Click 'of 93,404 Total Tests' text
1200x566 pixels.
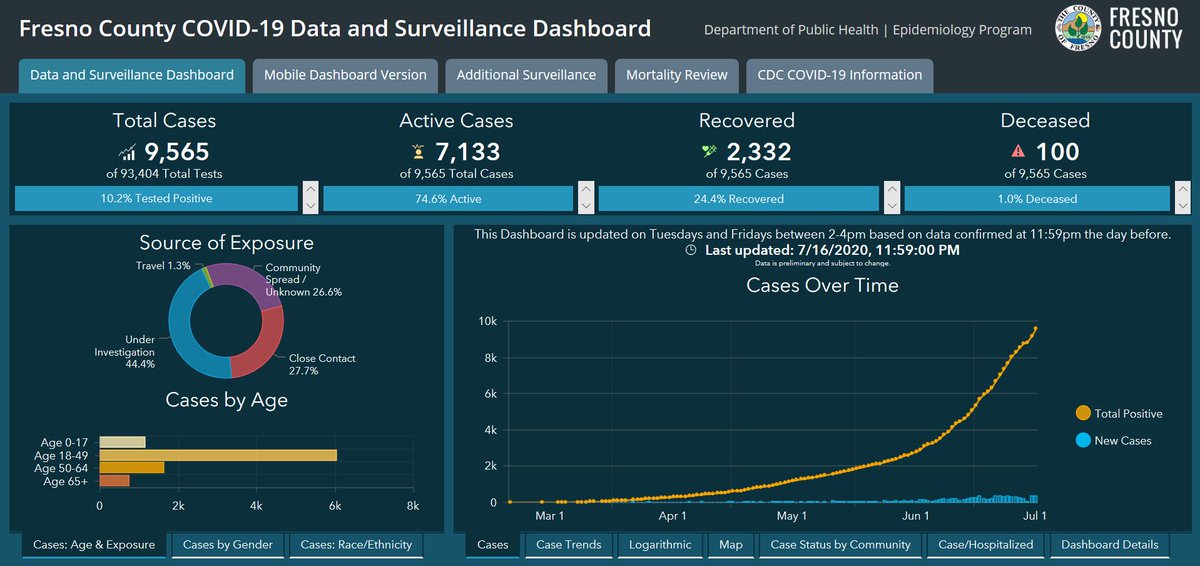click(x=164, y=174)
